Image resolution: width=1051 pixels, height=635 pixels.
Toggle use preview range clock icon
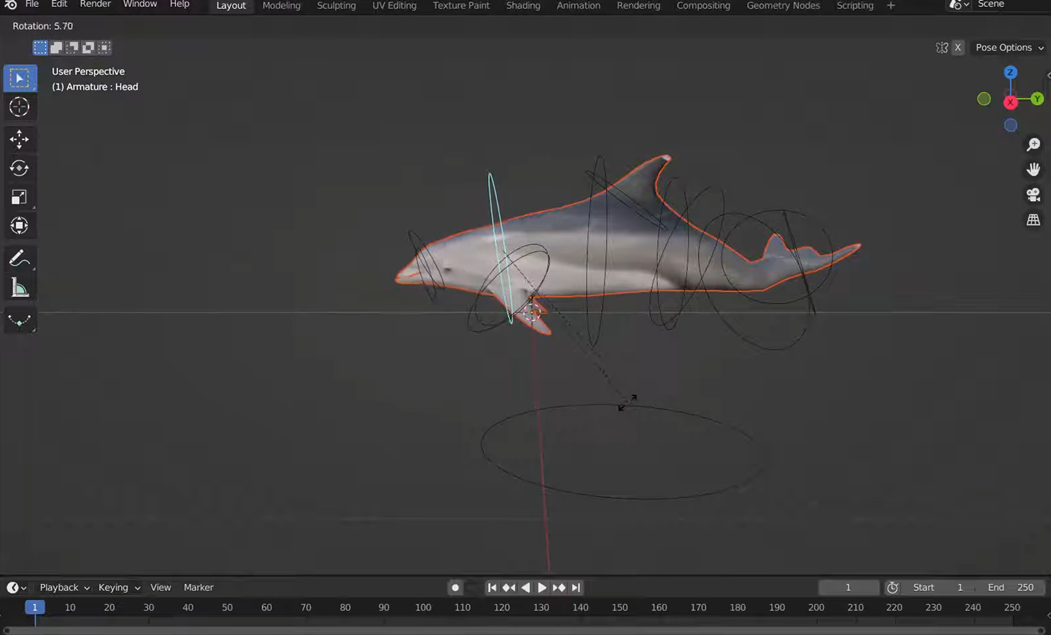coord(892,588)
